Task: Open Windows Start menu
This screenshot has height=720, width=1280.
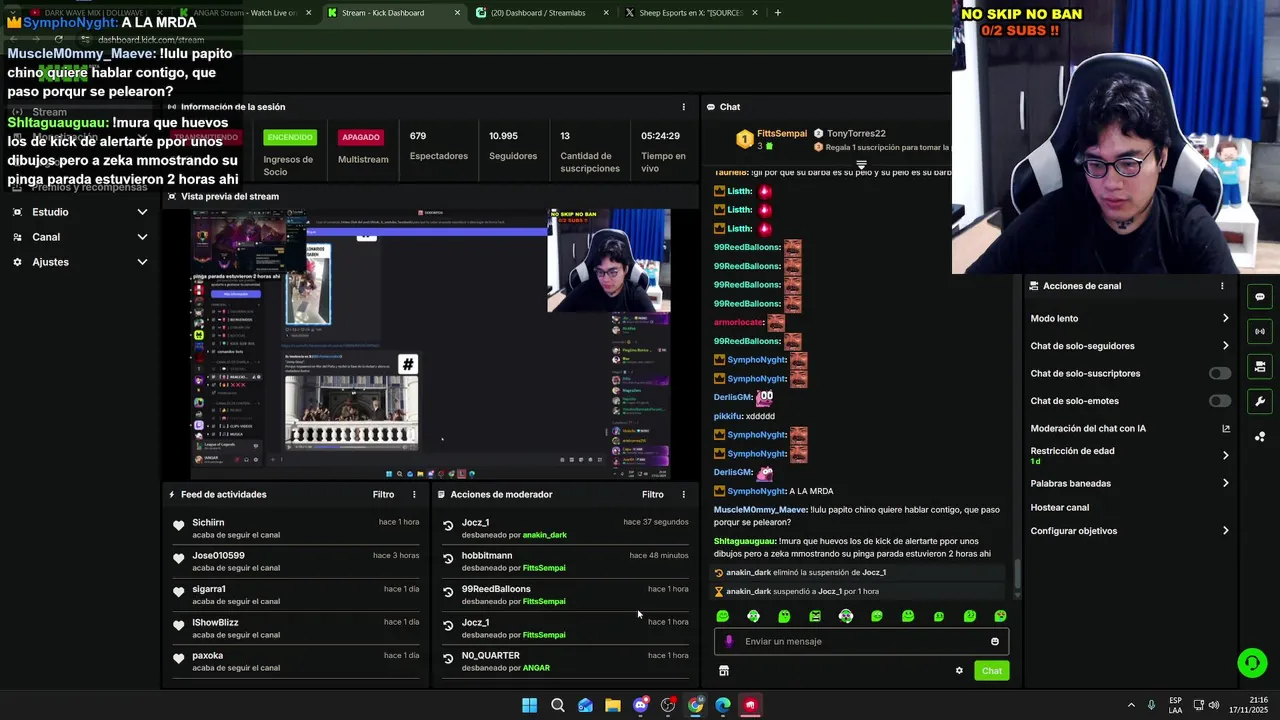Action: (529, 705)
